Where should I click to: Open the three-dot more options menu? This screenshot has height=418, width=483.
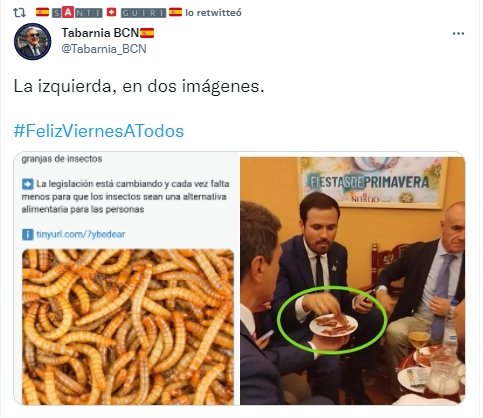(458, 33)
